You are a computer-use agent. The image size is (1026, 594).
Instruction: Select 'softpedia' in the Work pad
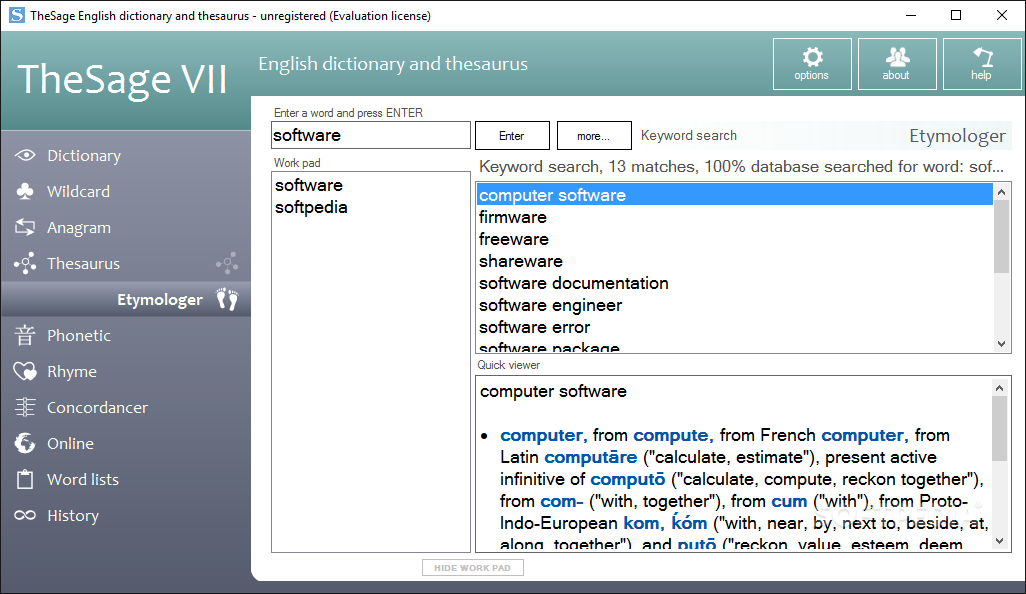[311, 207]
